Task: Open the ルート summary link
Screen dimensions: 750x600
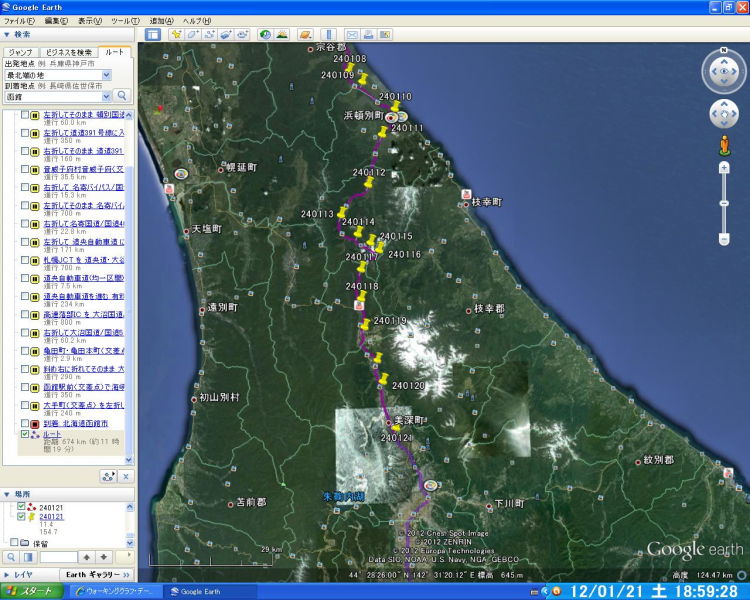Action: click(52, 434)
